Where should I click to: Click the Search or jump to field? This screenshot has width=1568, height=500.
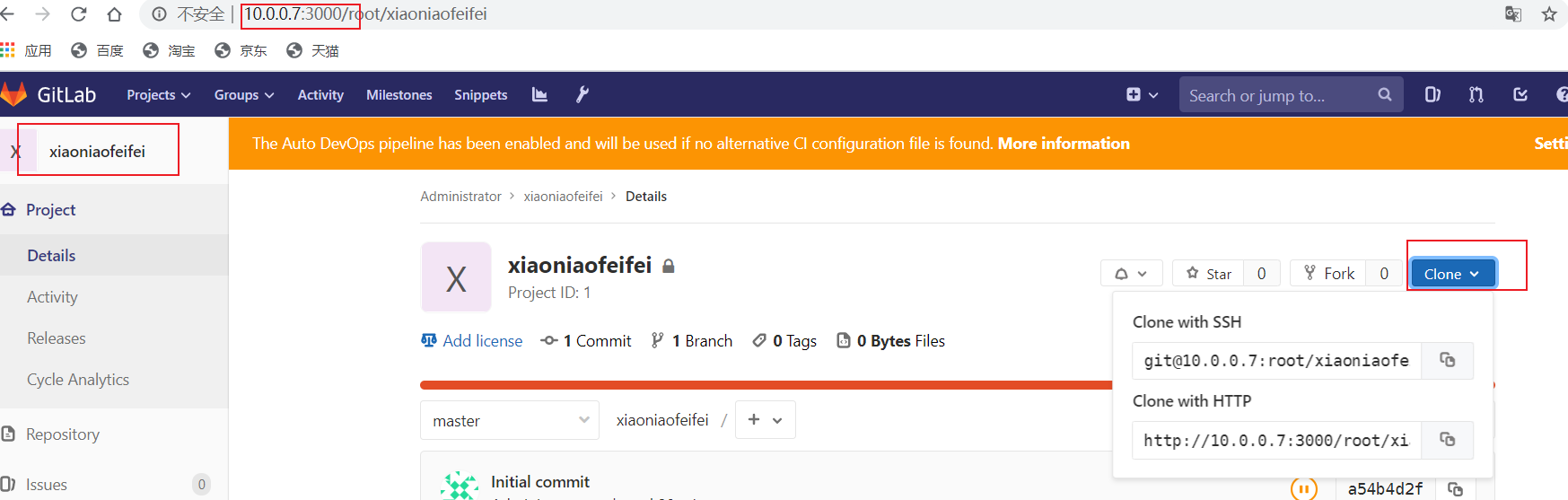coord(1277,95)
